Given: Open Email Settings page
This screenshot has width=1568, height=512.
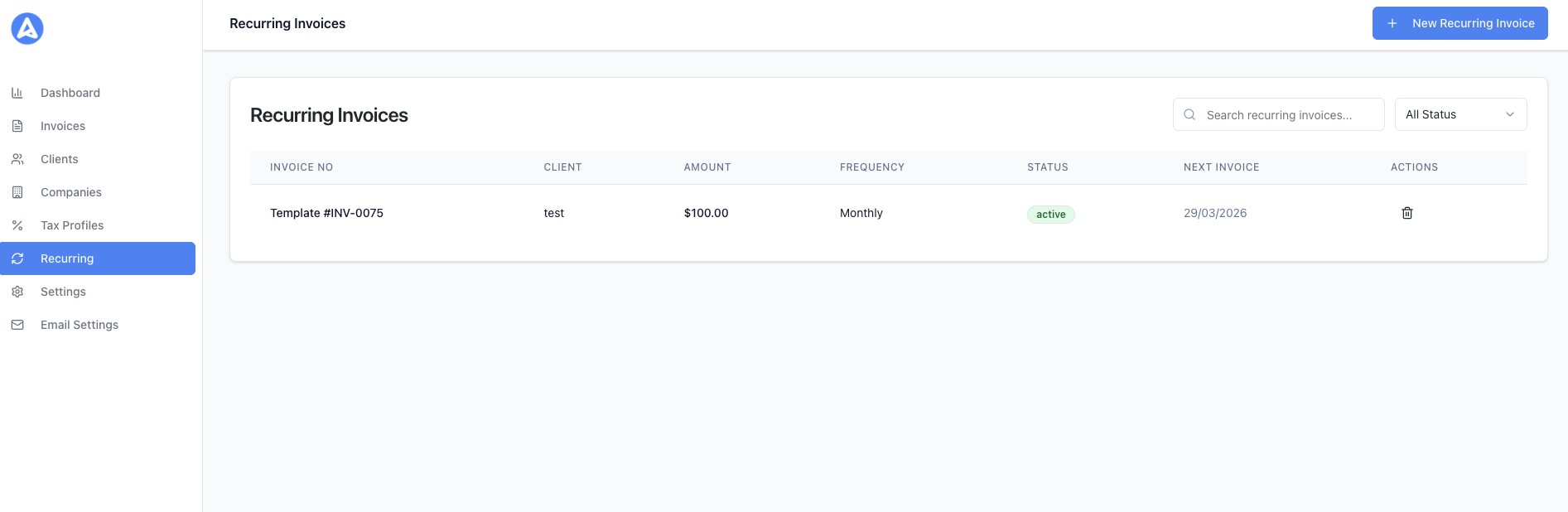Looking at the screenshot, I should coord(98,325).
